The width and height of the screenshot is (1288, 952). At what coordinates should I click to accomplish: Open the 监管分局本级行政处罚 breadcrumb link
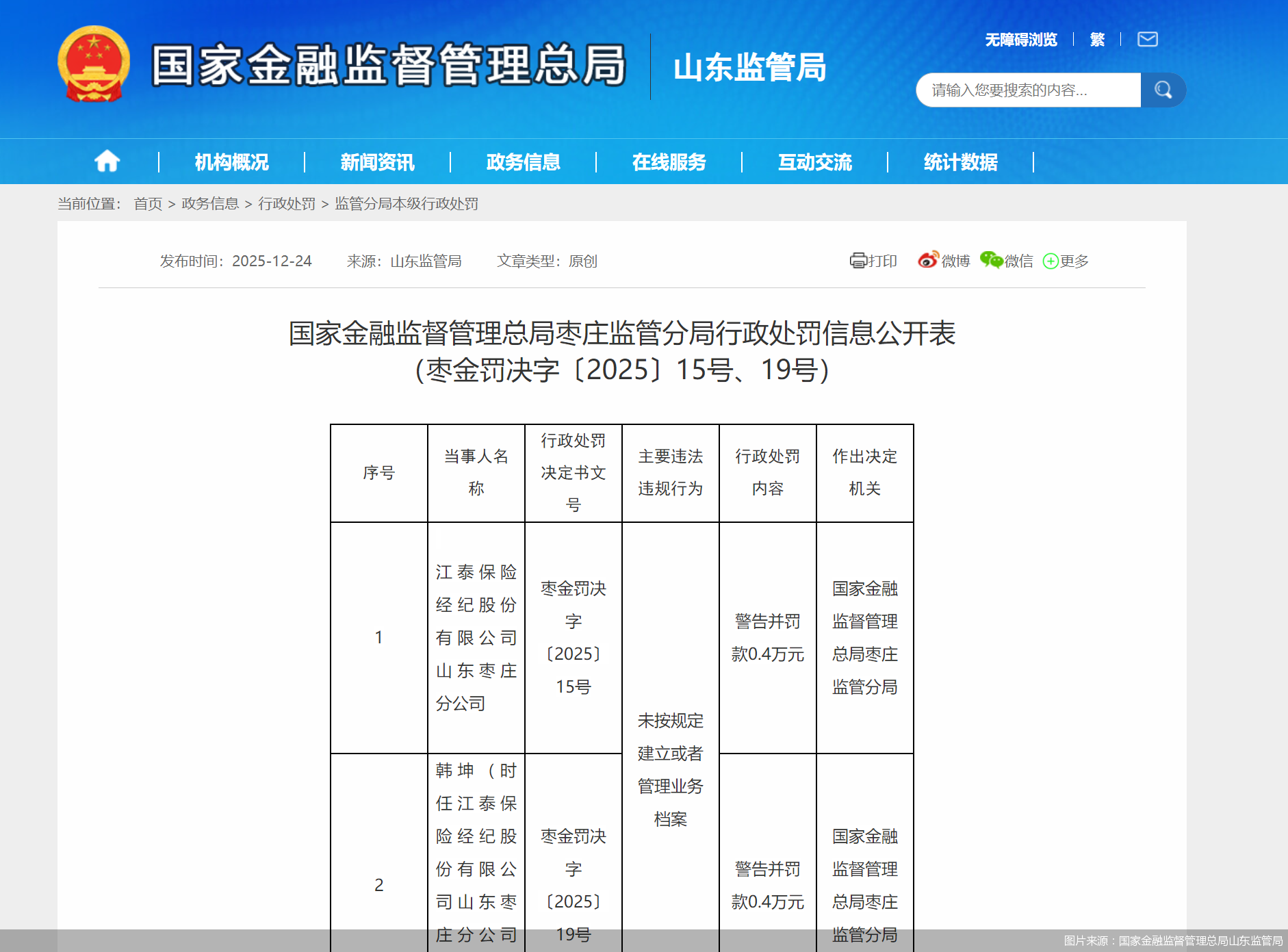click(x=407, y=204)
